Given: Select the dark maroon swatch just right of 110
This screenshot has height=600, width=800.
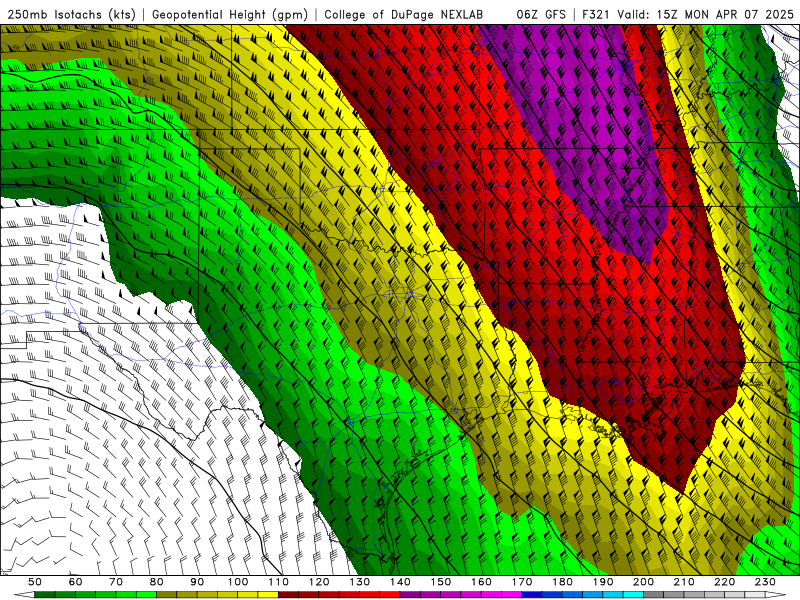Looking at the screenshot, I should pyautogui.click(x=288, y=595).
